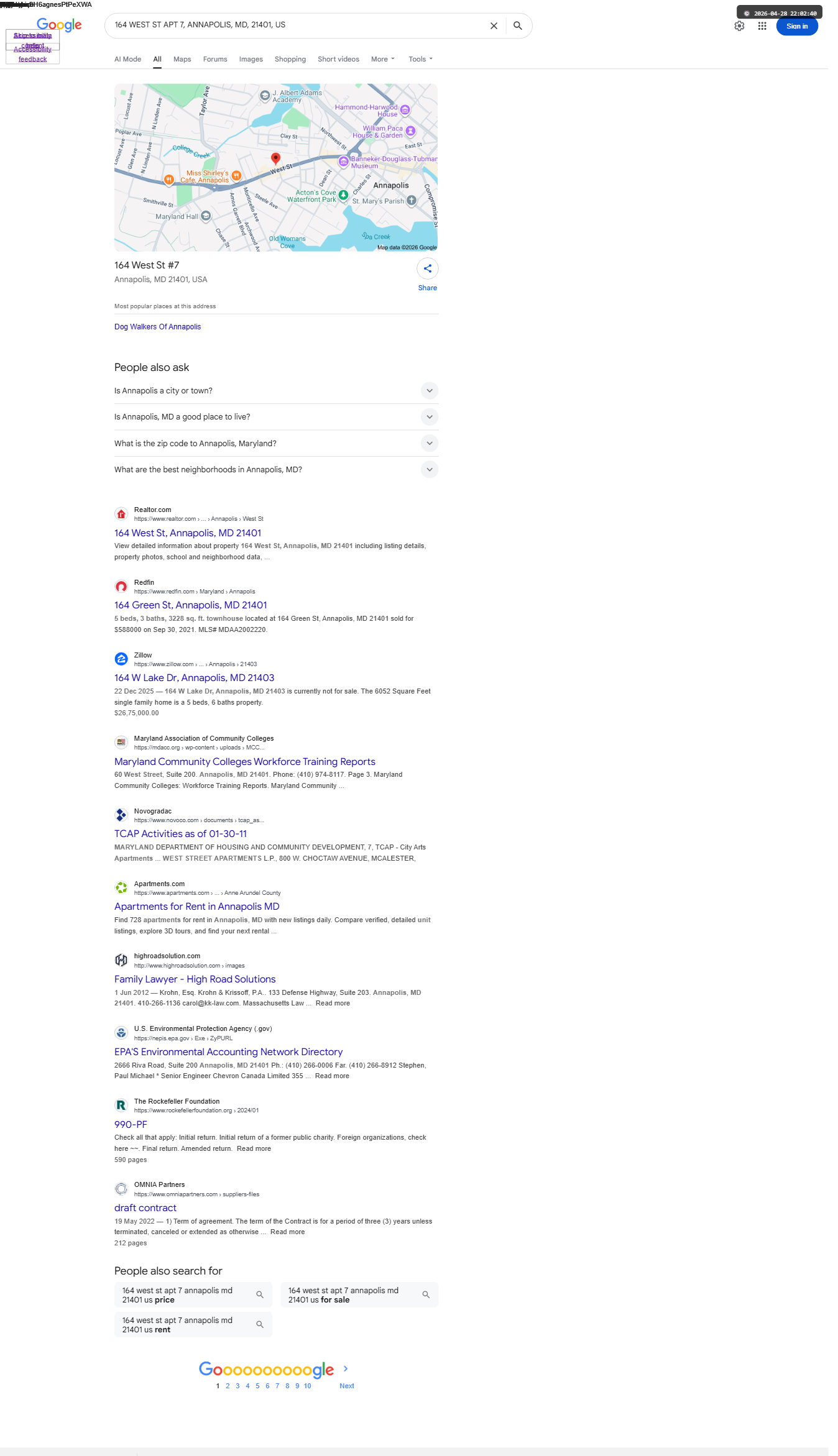The width and height of the screenshot is (838, 1456).
Task: Switch to the Images tab
Action: 251,60
